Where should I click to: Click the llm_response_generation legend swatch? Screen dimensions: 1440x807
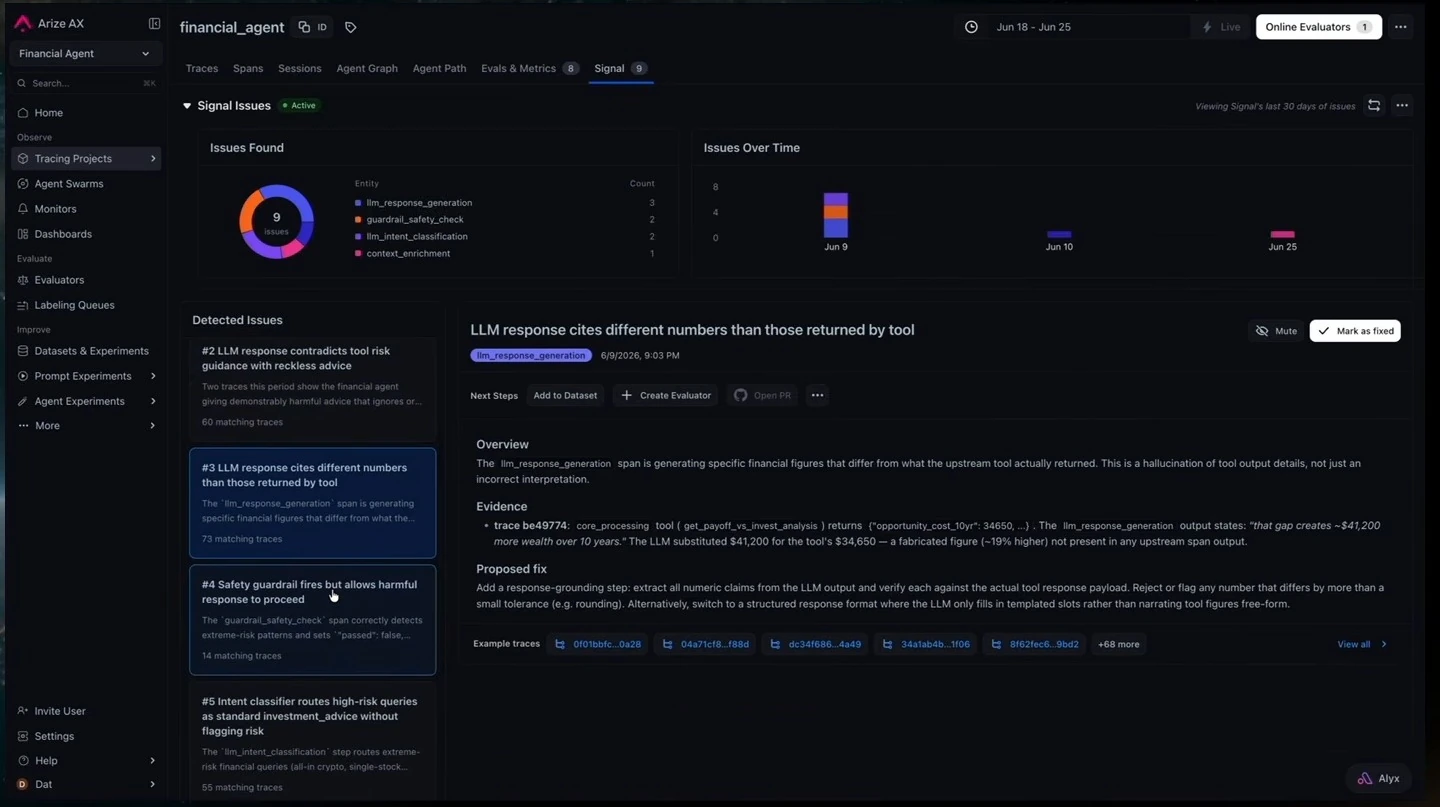(x=358, y=203)
